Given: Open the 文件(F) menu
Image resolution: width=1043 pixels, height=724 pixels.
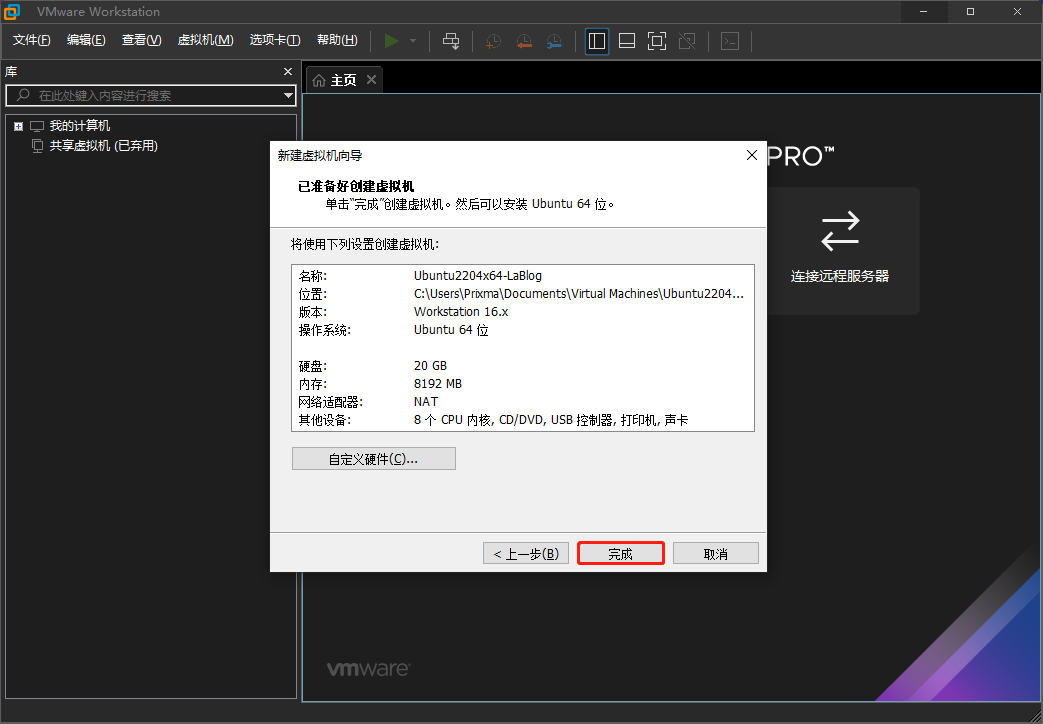Looking at the screenshot, I should point(31,40).
